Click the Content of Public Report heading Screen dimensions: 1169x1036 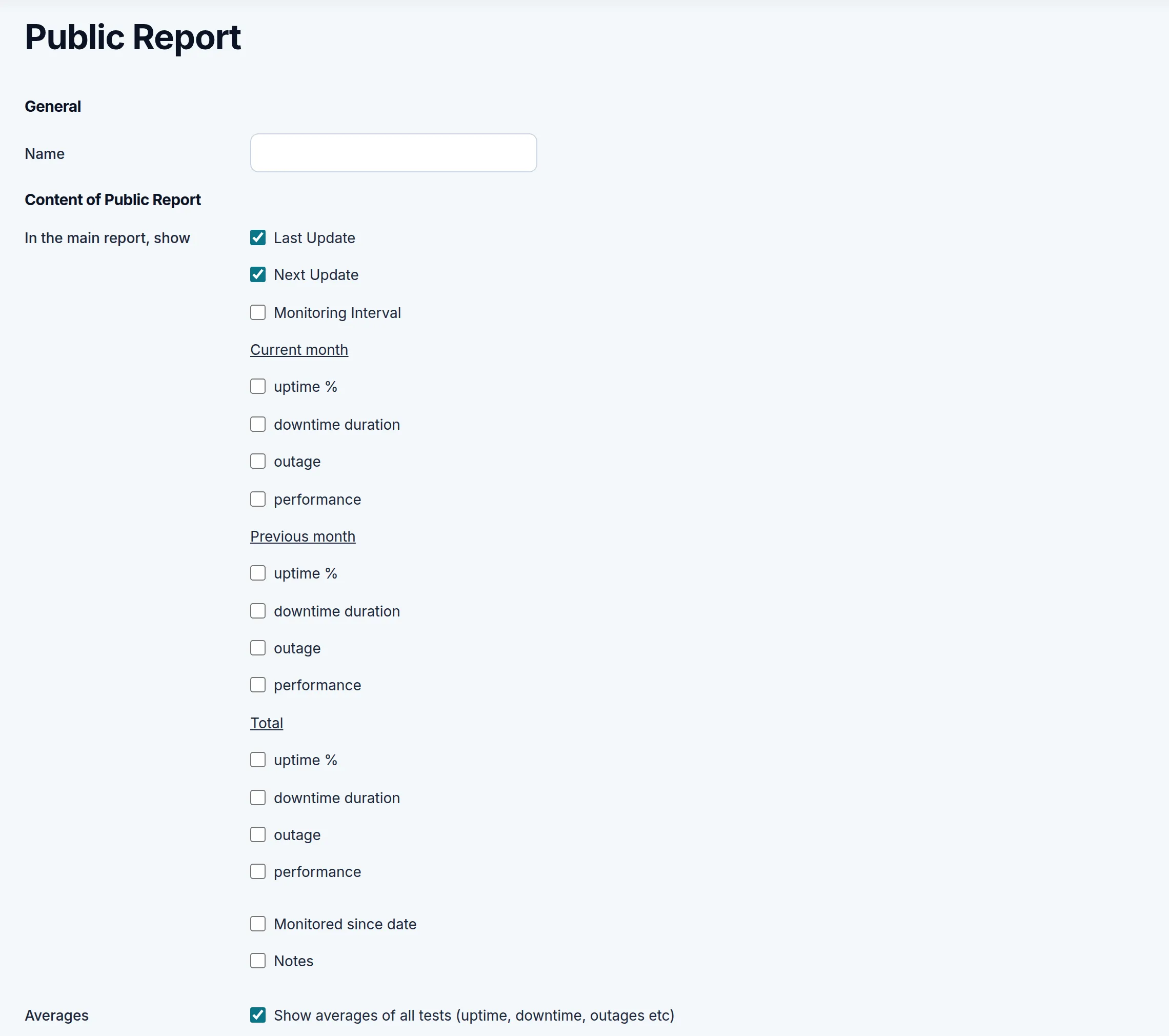[113, 200]
